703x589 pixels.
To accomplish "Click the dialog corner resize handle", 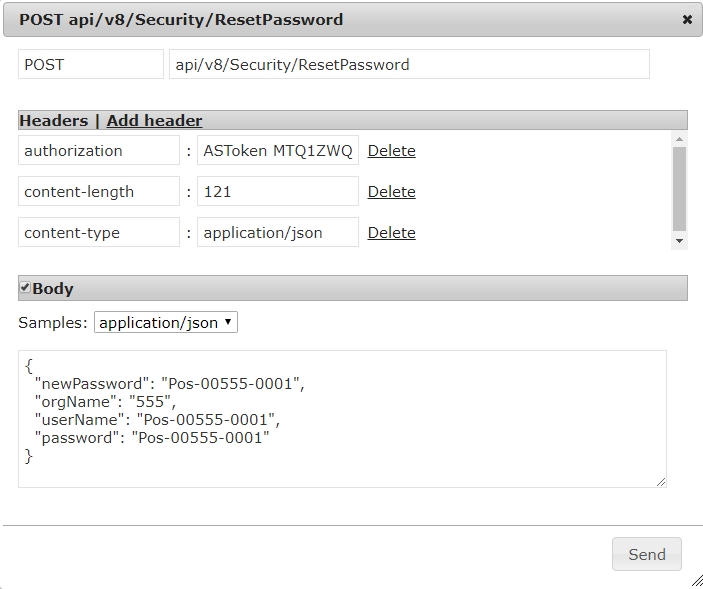I will pyautogui.click(x=696, y=582).
